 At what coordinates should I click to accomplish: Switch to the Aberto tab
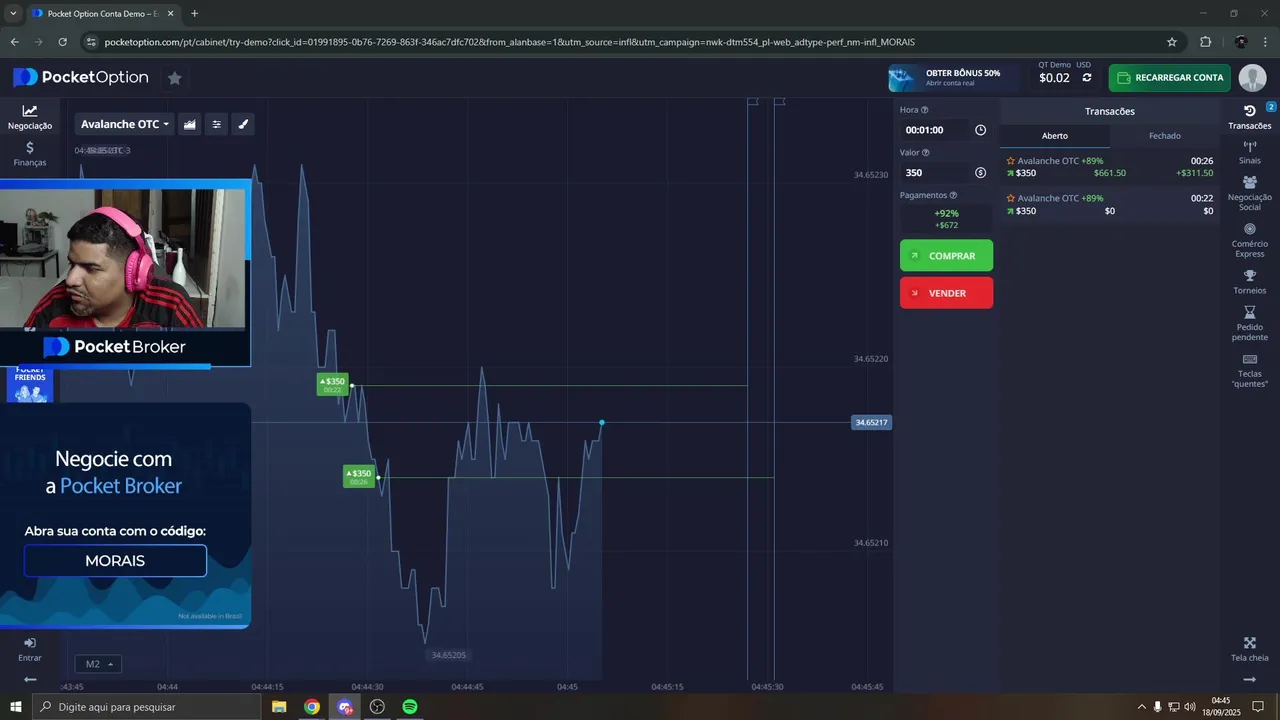pos(1055,136)
